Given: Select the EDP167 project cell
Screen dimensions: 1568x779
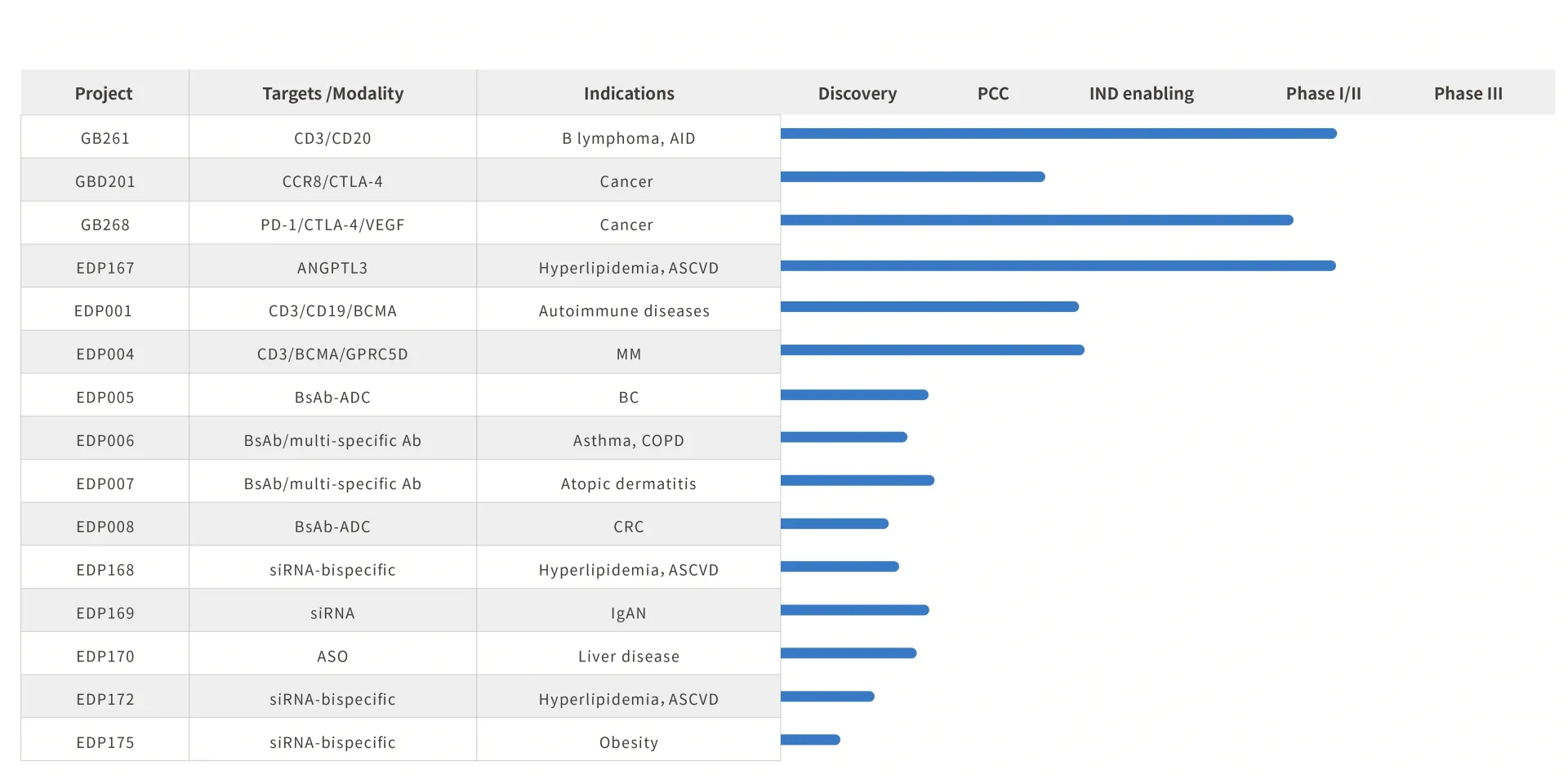Looking at the screenshot, I should tap(105, 268).
